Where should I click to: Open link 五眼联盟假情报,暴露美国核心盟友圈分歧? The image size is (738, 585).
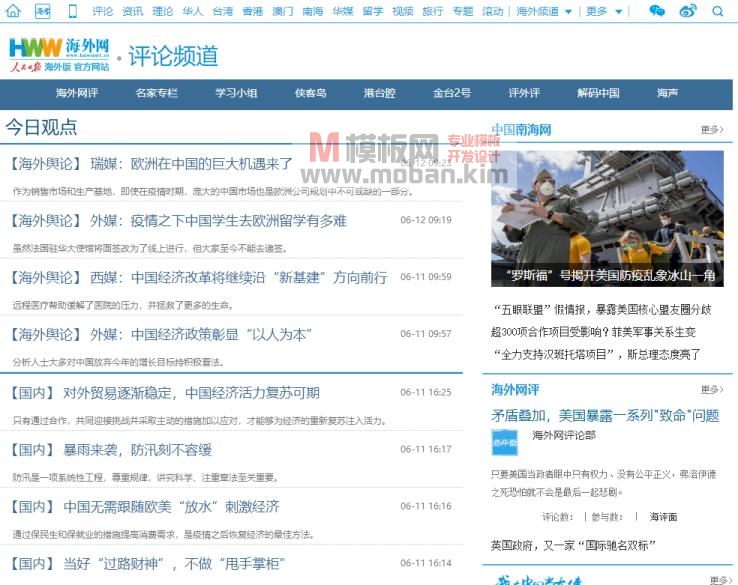click(602, 310)
